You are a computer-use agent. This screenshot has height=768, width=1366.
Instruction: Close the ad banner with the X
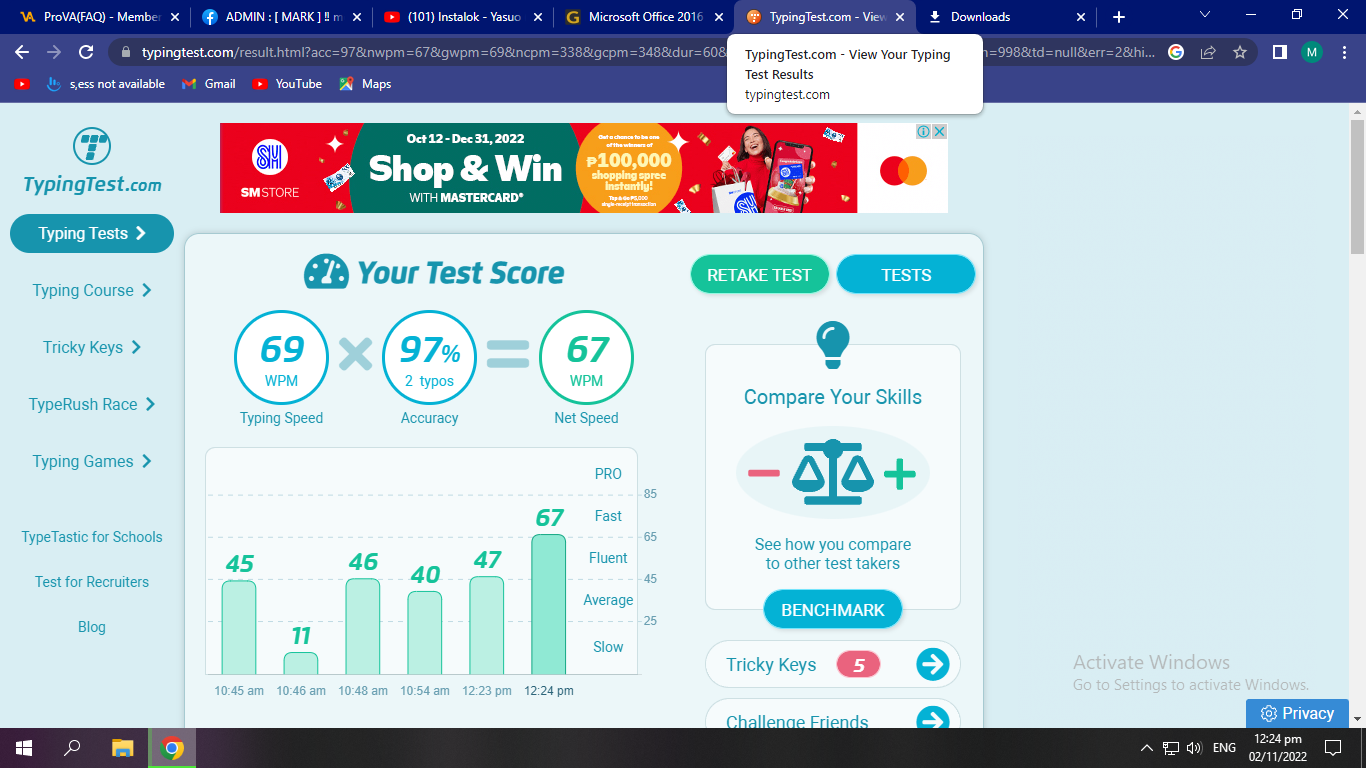tap(939, 131)
